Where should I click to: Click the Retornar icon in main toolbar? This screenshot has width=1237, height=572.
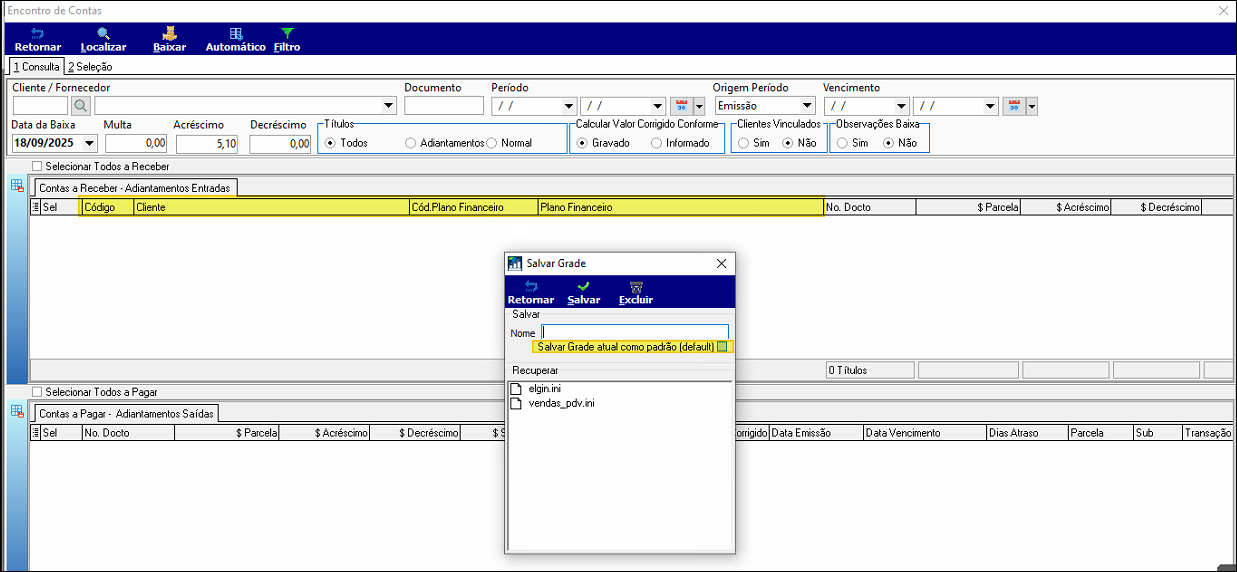(37, 39)
